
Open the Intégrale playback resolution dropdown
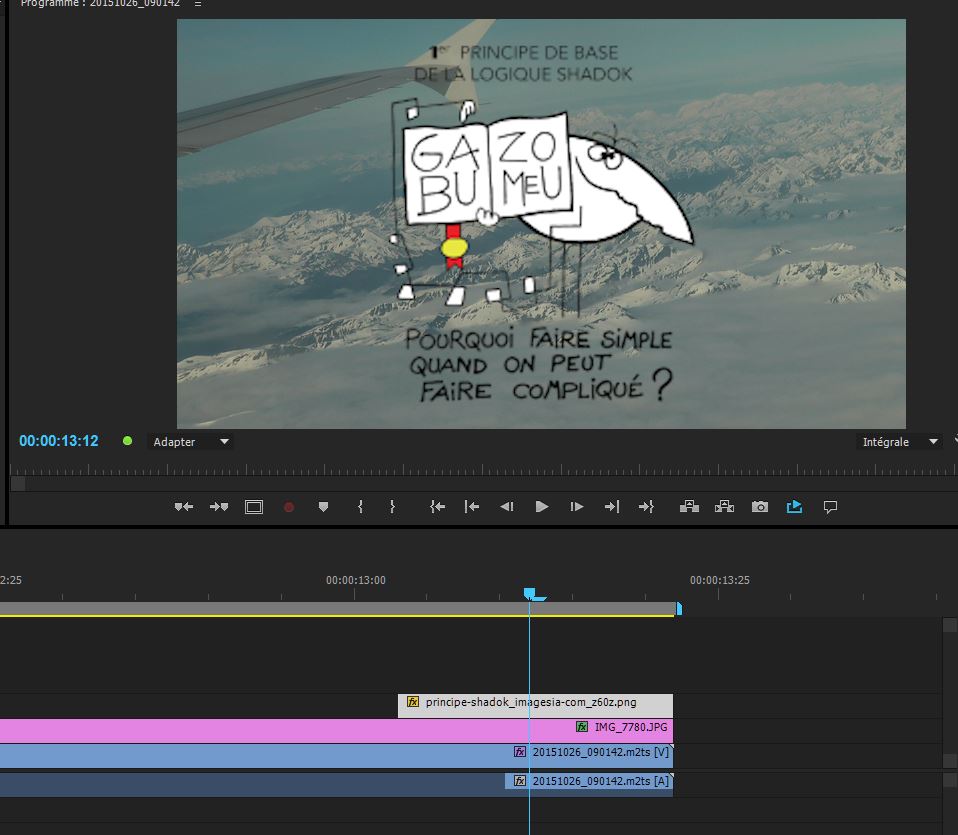pos(900,442)
